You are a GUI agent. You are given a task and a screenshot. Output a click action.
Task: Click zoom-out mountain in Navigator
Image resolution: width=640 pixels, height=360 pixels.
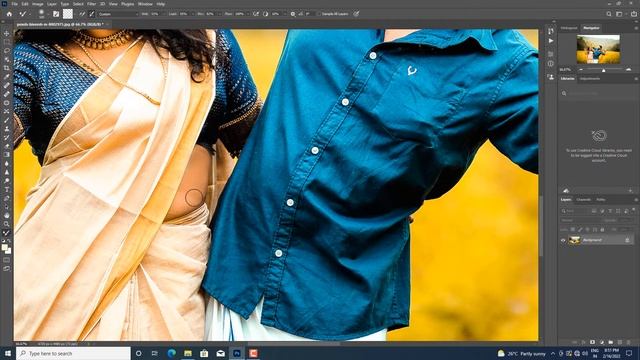pos(581,70)
